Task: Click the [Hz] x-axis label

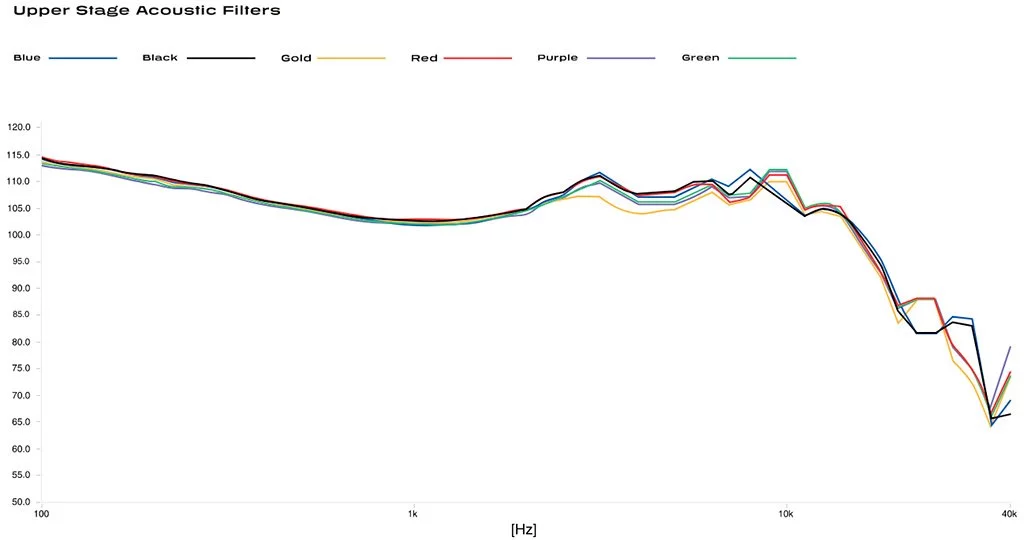Action: point(523,529)
